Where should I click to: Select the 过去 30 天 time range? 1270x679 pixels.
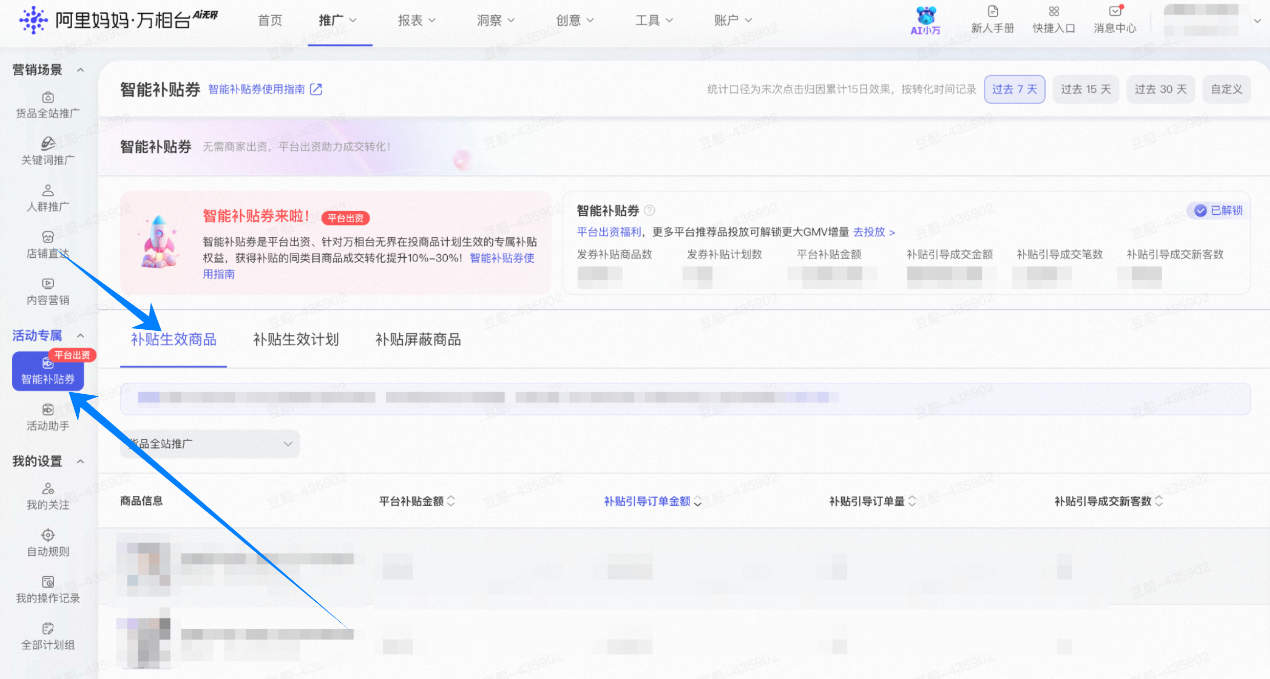(1161, 89)
